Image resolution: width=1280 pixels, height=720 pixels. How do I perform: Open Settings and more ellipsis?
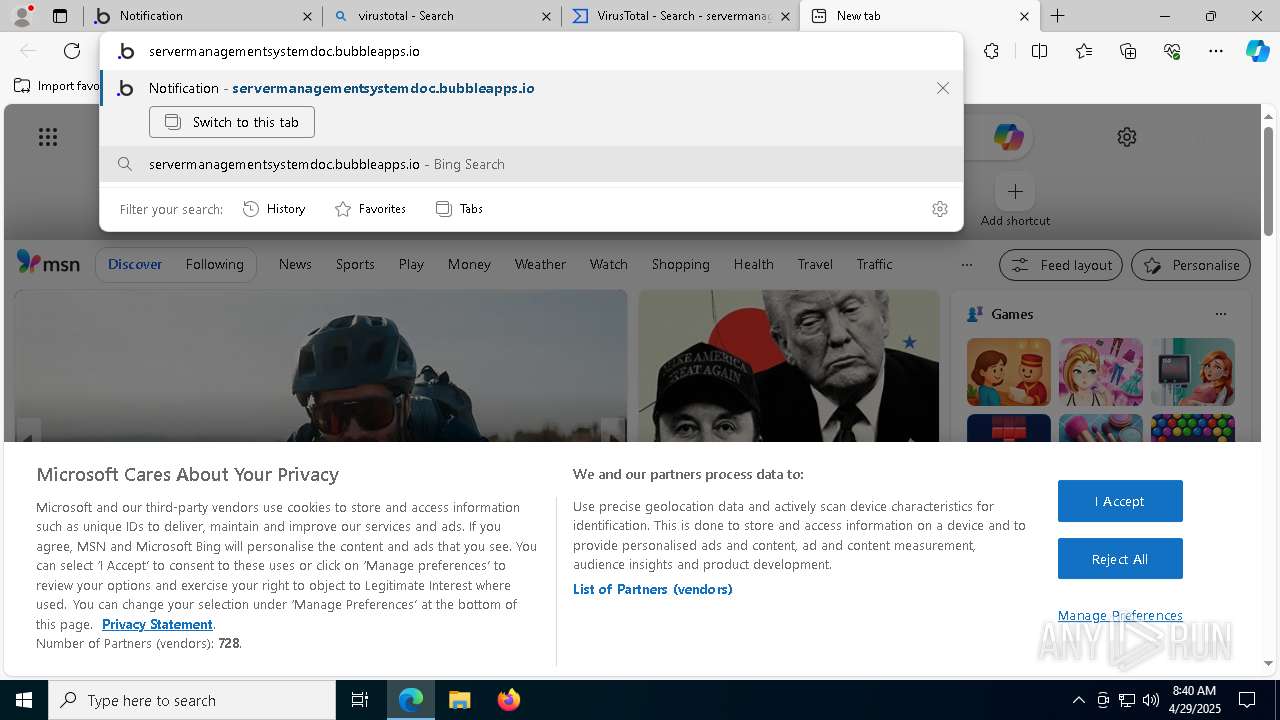(x=1216, y=51)
